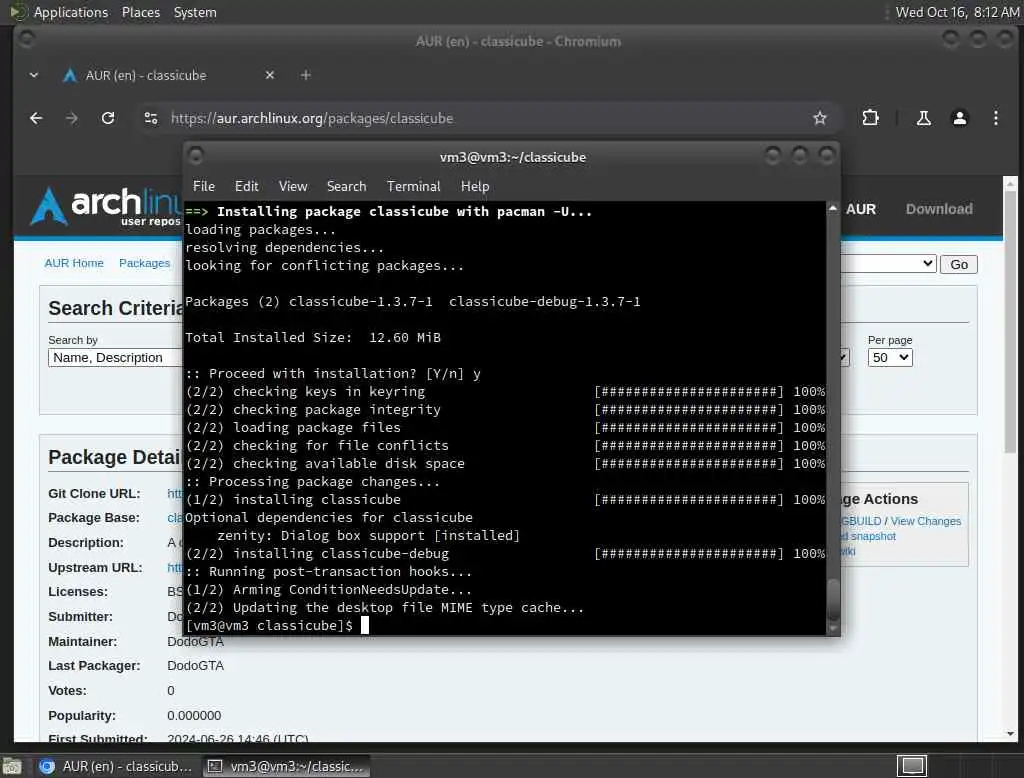The image size is (1024, 778).
Task: Open the Terminal menu in terminal
Action: tap(413, 186)
